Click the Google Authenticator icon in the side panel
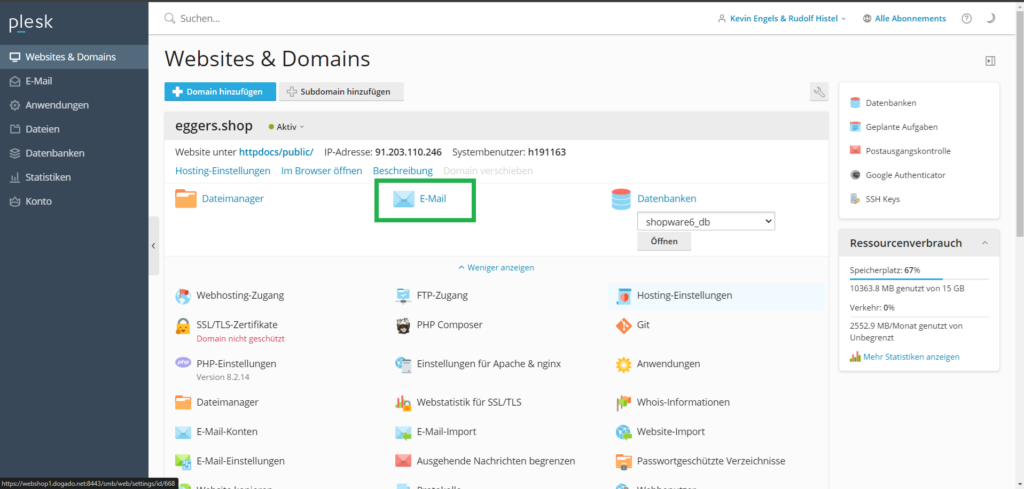Viewport: 1024px width, 489px height. click(x=855, y=175)
